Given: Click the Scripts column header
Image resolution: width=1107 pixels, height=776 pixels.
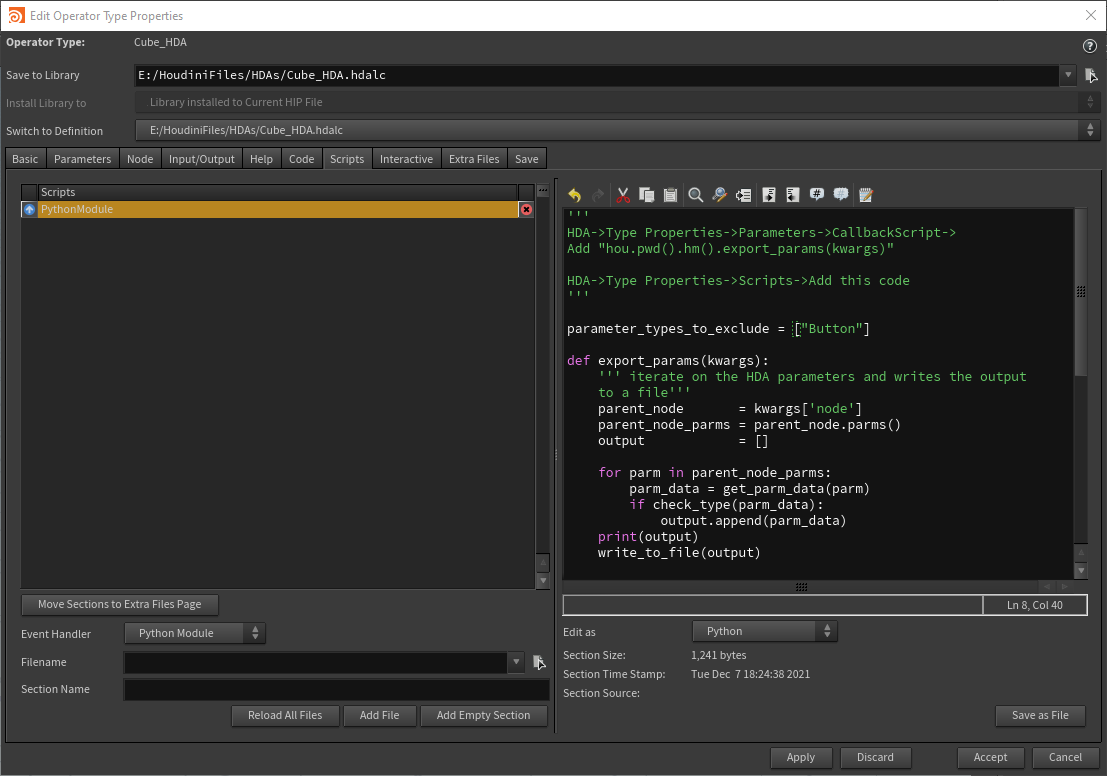Looking at the screenshot, I should (277, 192).
